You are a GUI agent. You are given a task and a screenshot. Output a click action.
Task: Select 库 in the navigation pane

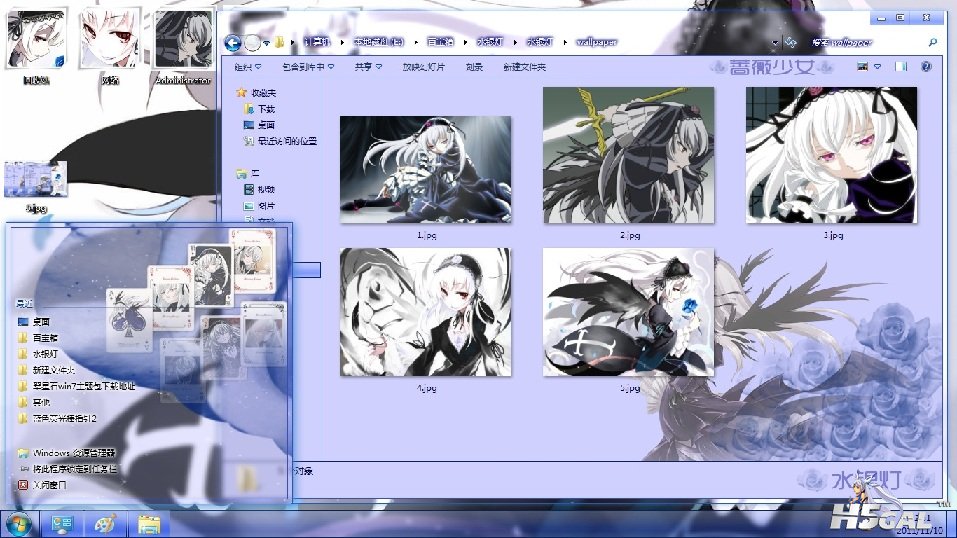[x=255, y=173]
